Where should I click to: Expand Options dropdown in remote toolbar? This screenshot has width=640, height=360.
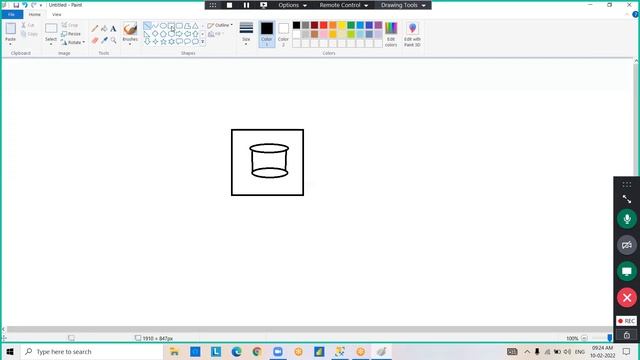(x=292, y=5)
